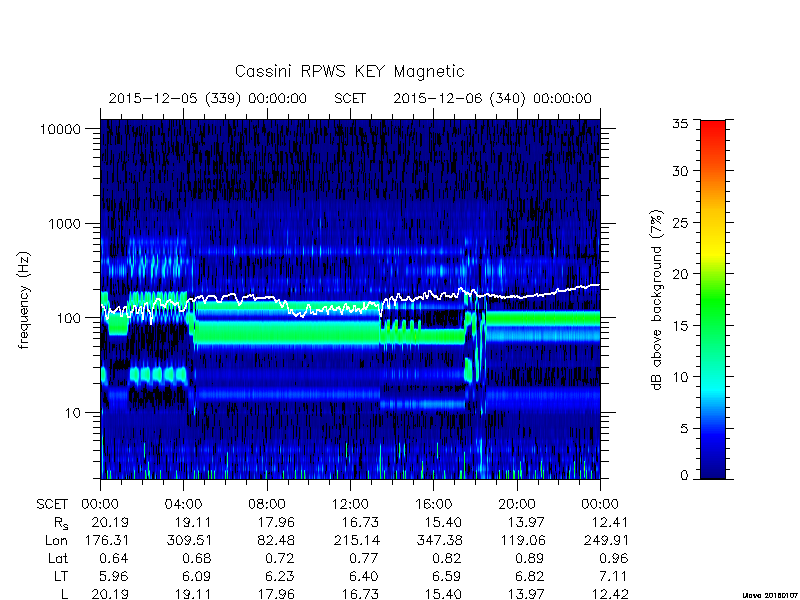The image size is (800, 600).
Task: Click the "frequency (Hz)" axis label
Action: 24,300
